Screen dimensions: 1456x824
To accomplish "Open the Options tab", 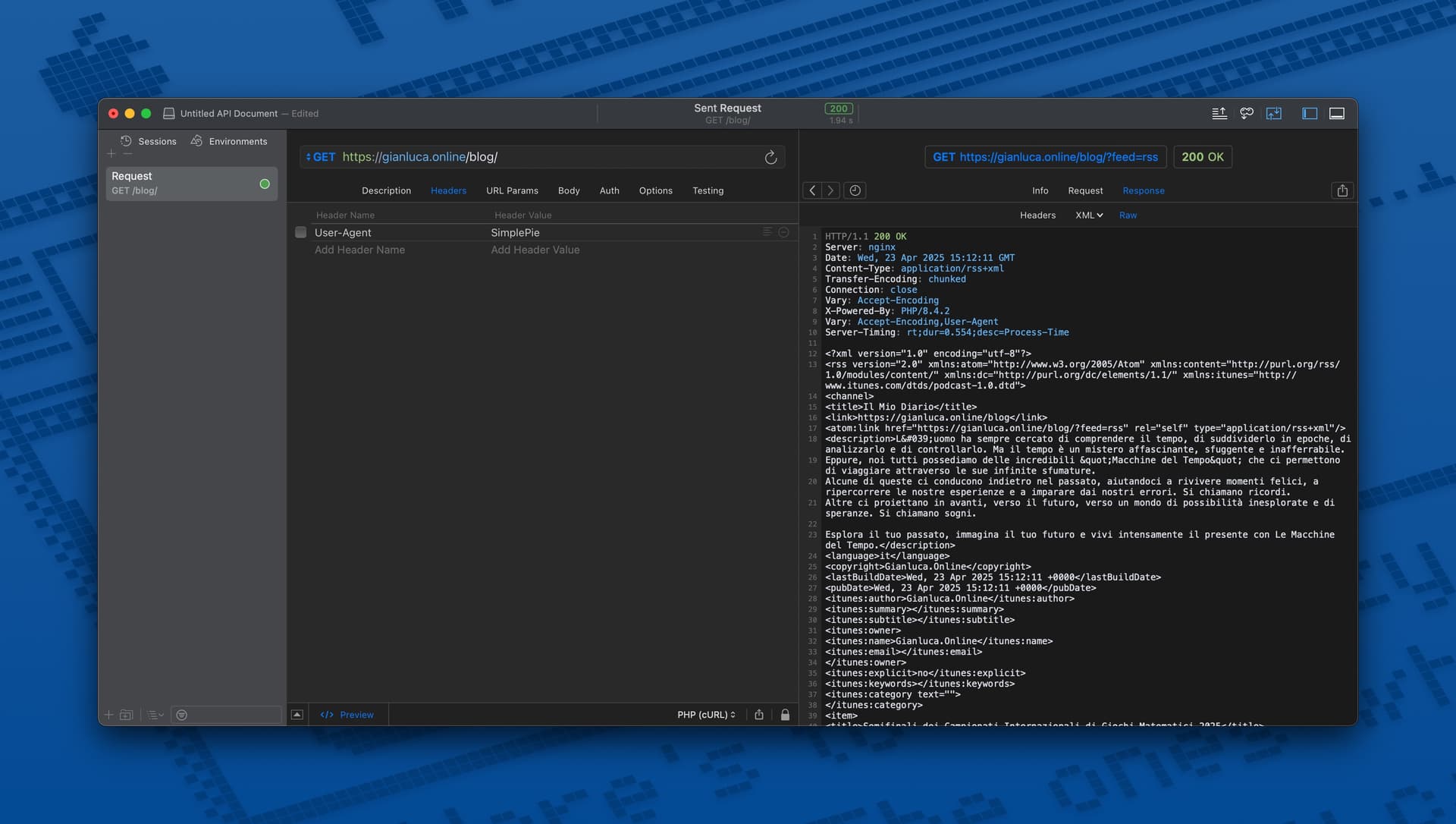I will coord(655,190).
